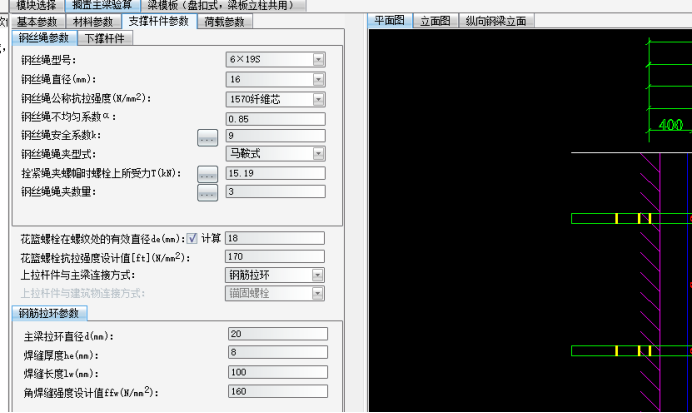Click the 钢丝绳公称抗拉强度(N/mm2) label

pyautogui.click(x=86, y=98)
